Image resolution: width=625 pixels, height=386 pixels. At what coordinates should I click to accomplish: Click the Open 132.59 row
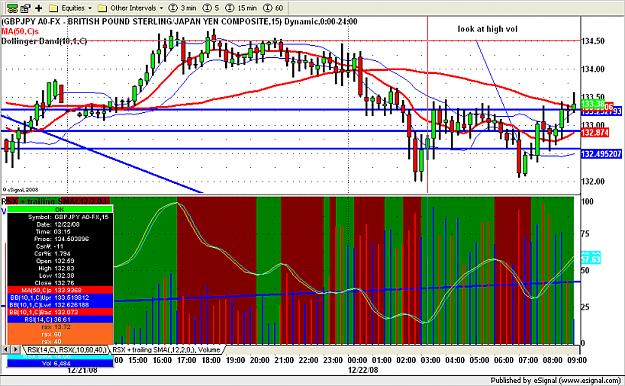click(60, 261)
